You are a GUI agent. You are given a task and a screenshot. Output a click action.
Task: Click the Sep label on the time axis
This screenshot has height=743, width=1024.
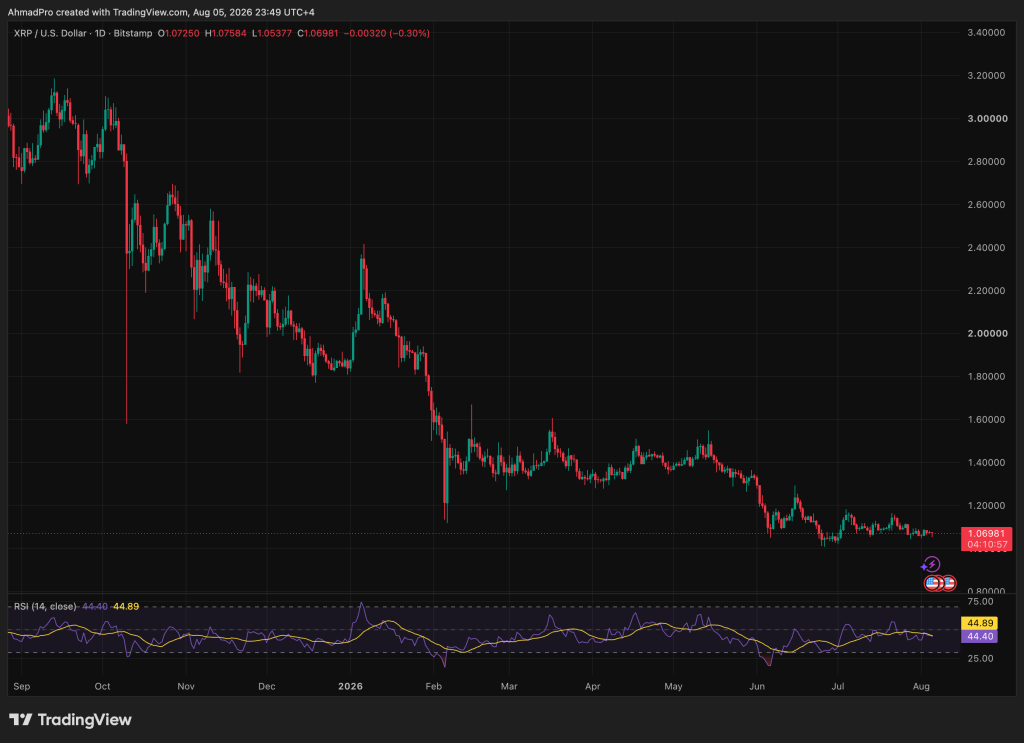click(x=22, y=686)
